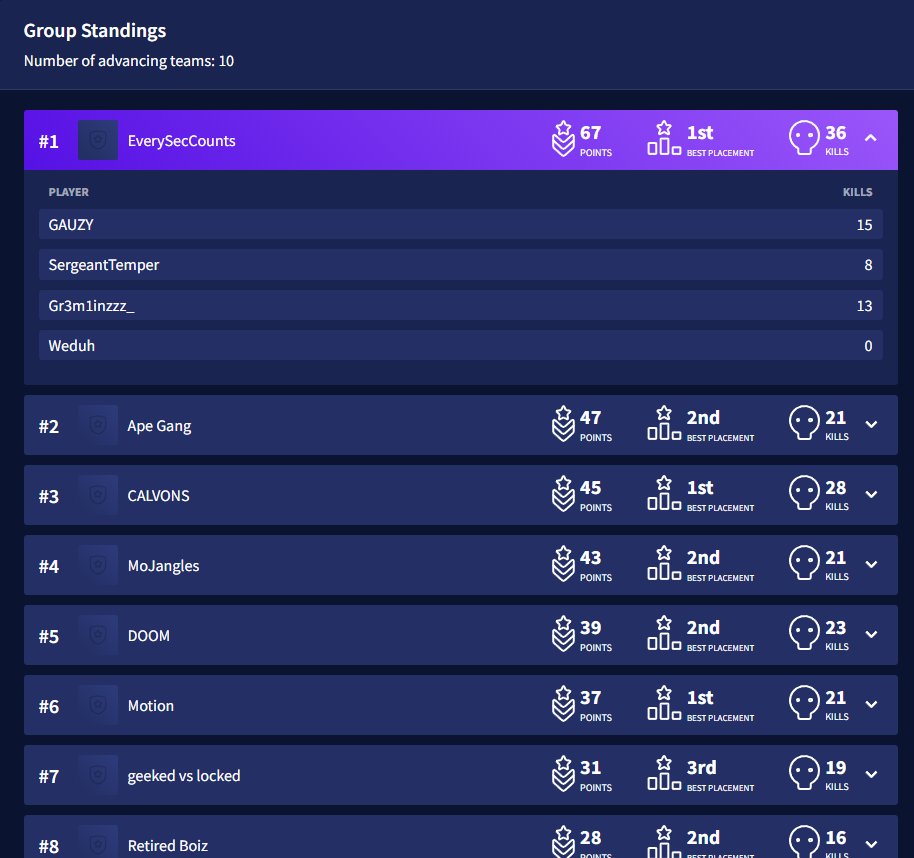
Task: Click the KILLS column header
Action: pyautogui.click(x=857, y=192)
